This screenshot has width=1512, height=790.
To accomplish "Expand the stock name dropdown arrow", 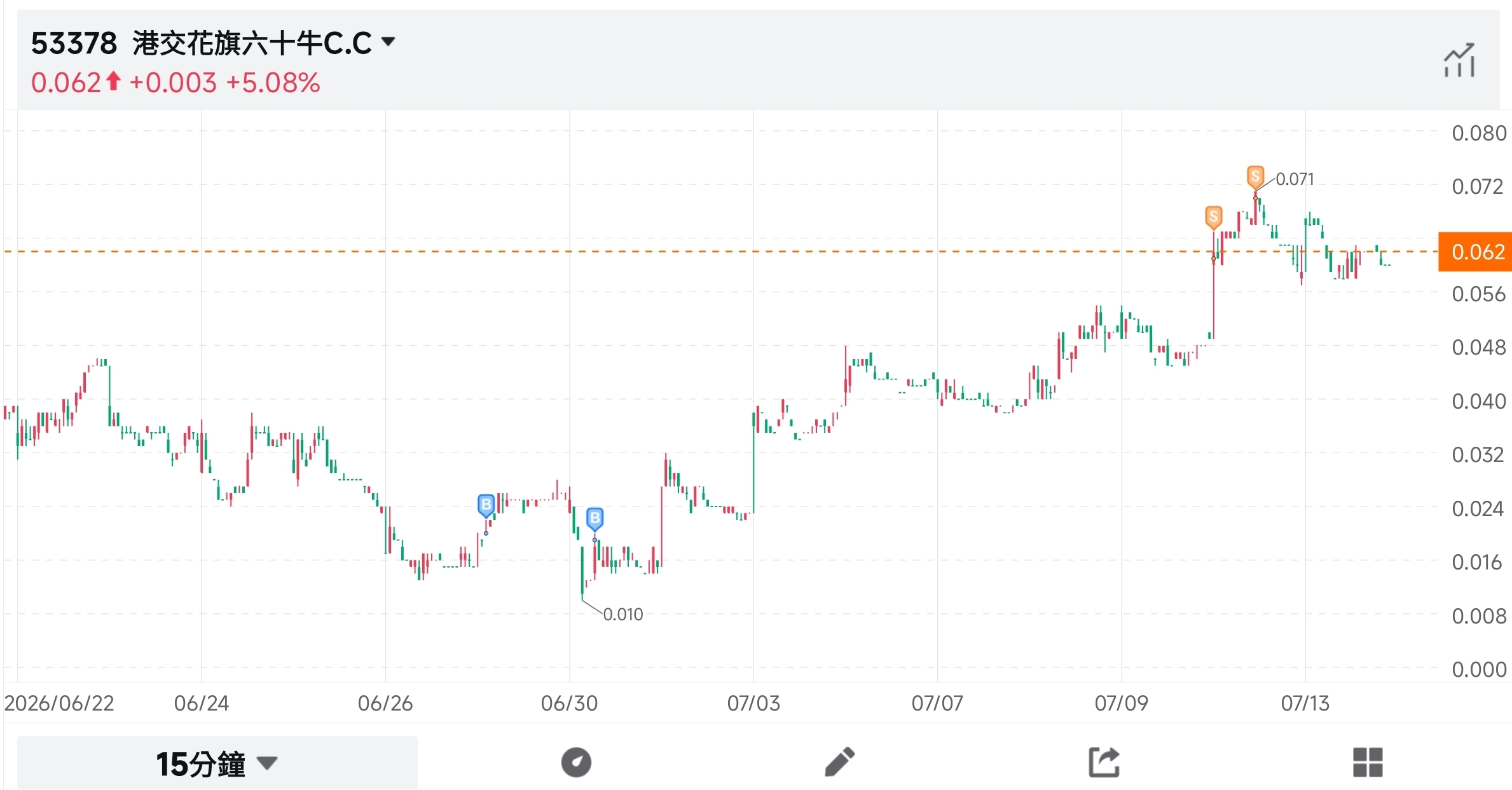I will (x=388, y=42).
